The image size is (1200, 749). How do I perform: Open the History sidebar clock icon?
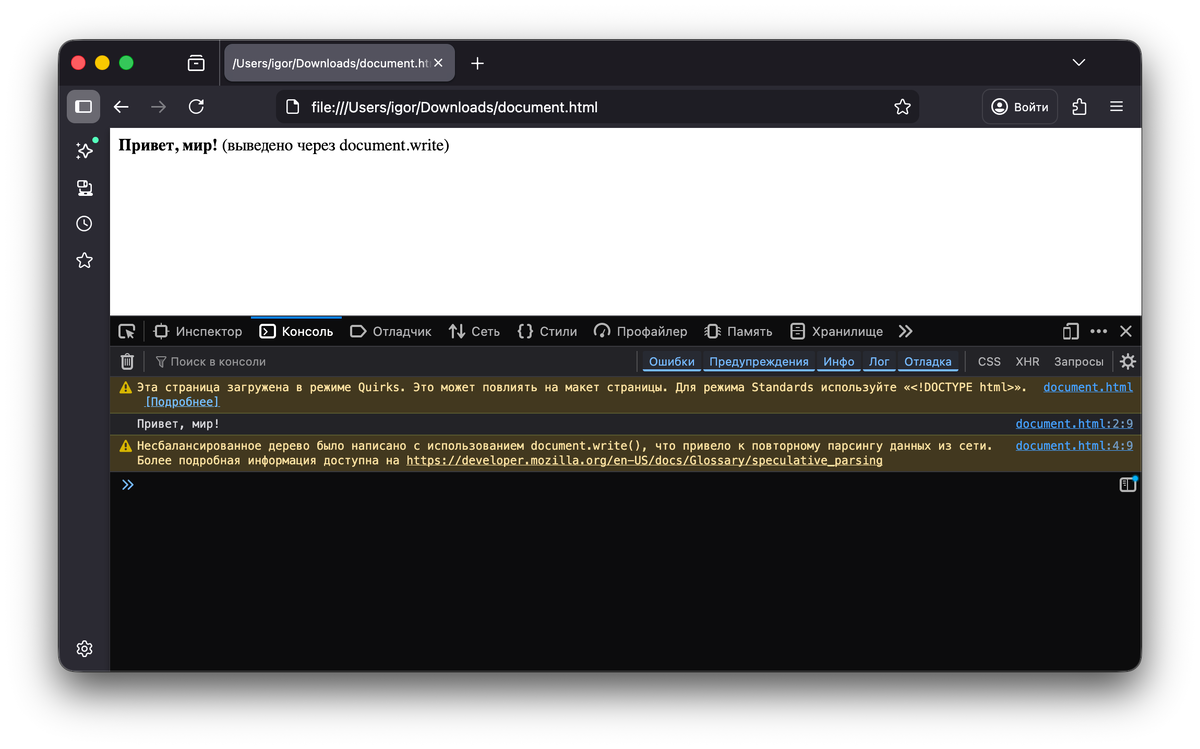(84, 224)
